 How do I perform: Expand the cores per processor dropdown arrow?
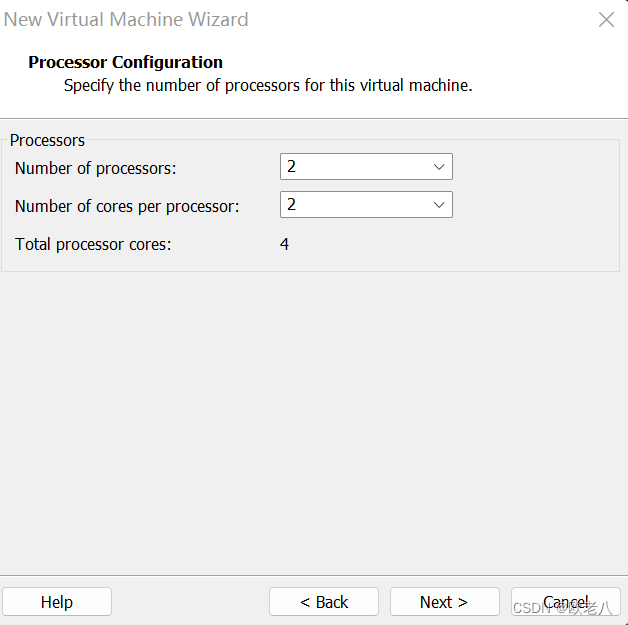(x=439, y=205)
